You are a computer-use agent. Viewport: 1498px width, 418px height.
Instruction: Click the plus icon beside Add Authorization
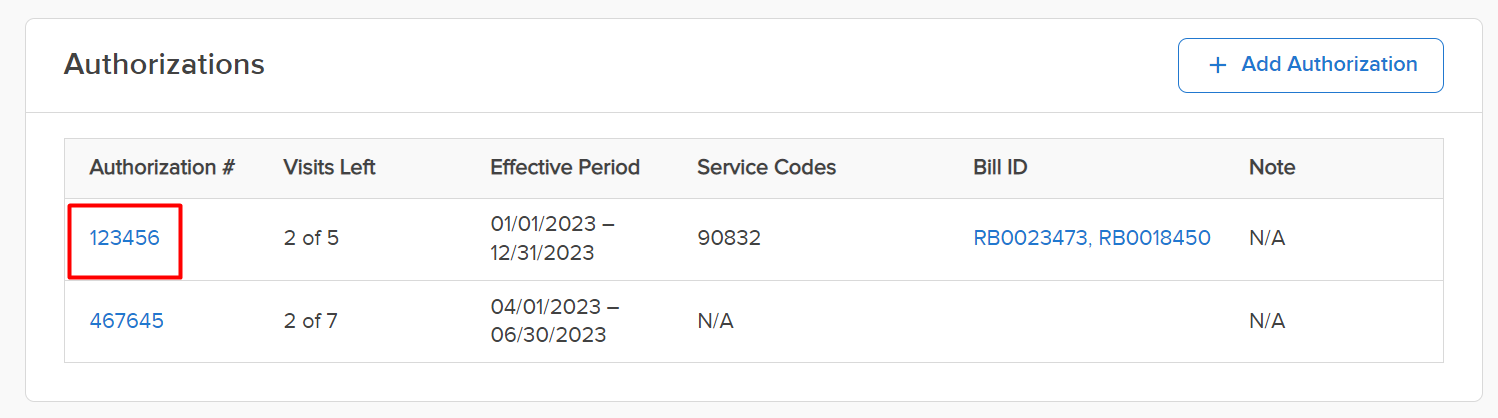[x=1217, y=65]
